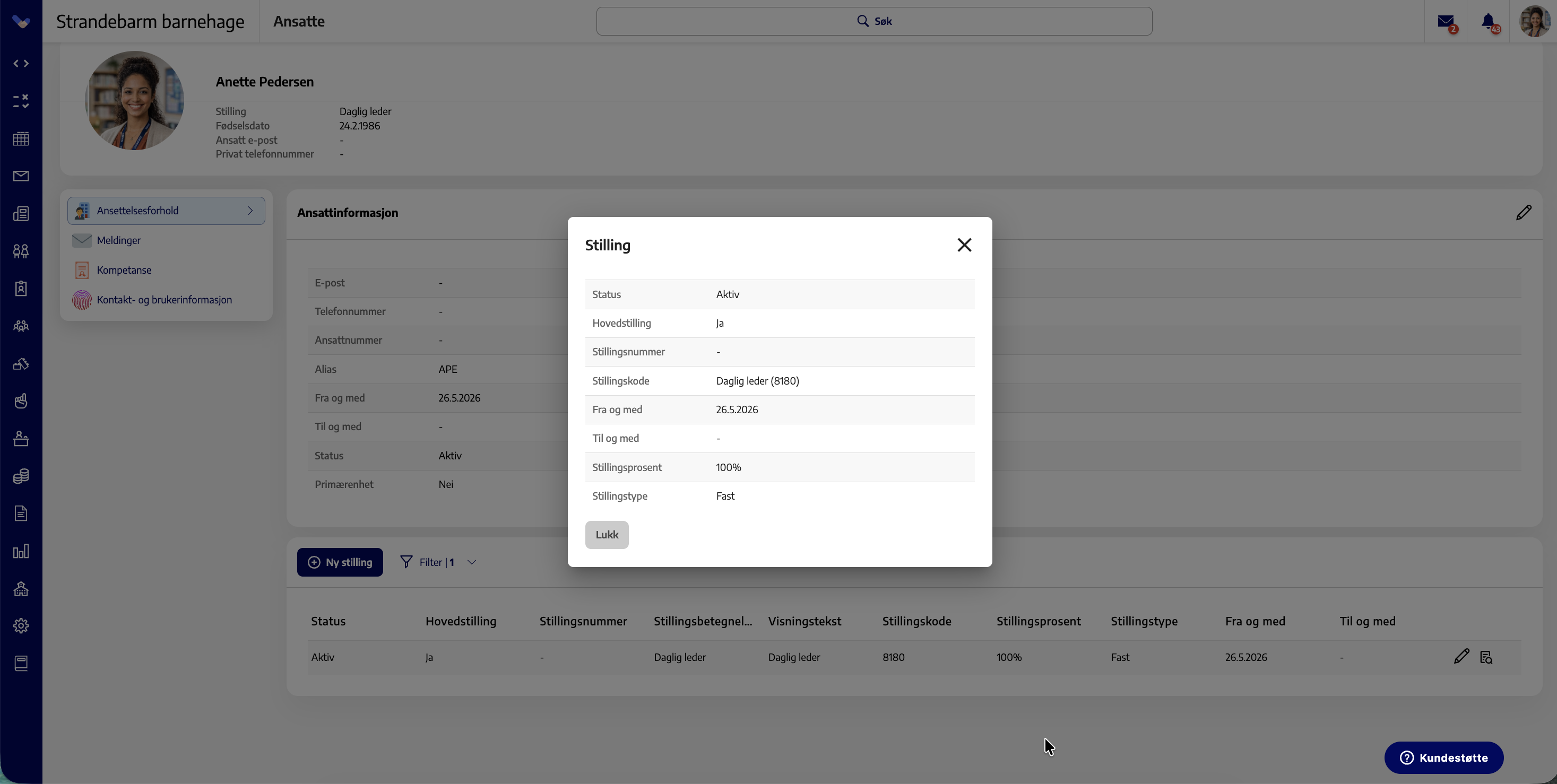Click the 'Daglig leder (8180)' value in the dialog
Screen dimensions: 1557x784
[x=757, y=380]
